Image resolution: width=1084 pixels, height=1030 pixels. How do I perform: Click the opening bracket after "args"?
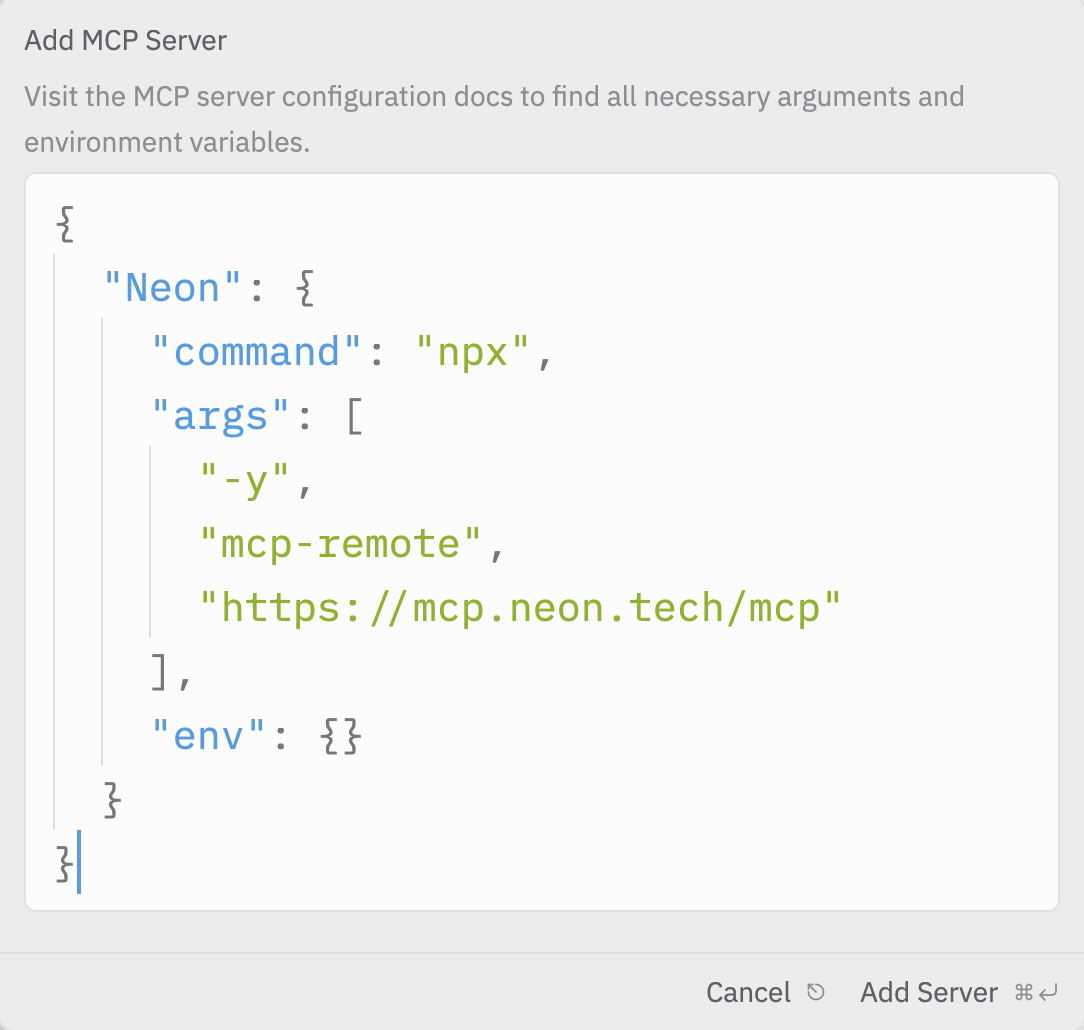354,415
